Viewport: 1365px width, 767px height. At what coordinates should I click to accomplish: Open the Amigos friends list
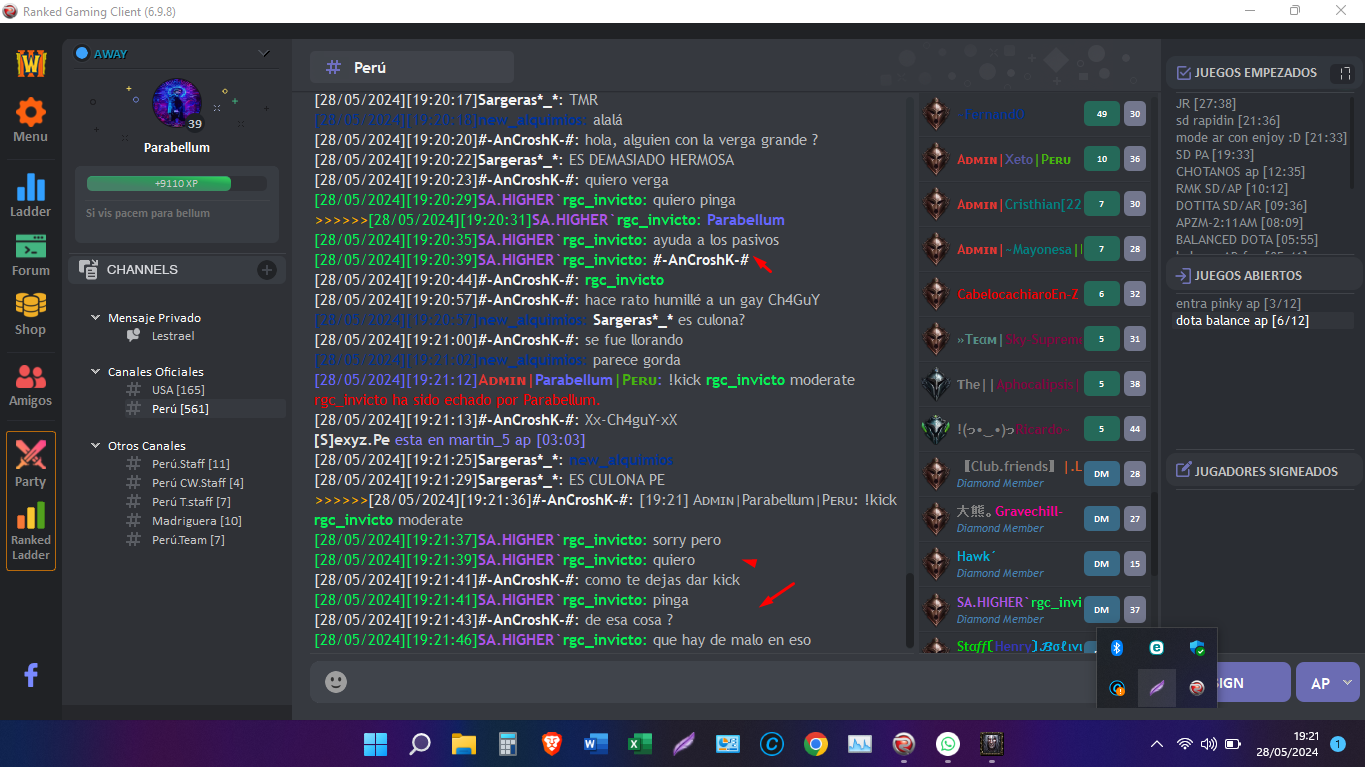pyautogui.click(x=31, y=385)
